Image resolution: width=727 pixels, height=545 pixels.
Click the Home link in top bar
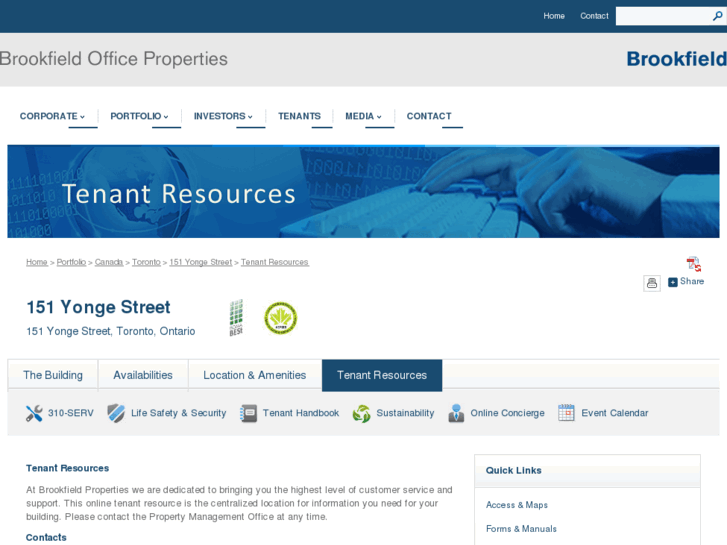click(x=554, y=16)
